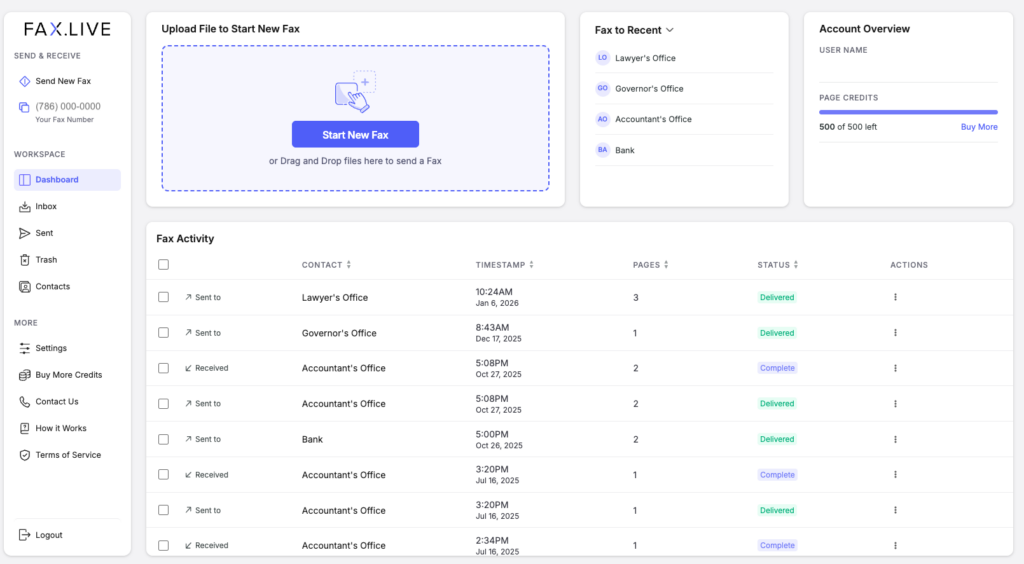Check the received 3:20PM Accountant's Office row
Image resolution: width=1024 pixels, height=564 pixels.
coord(163,475)
